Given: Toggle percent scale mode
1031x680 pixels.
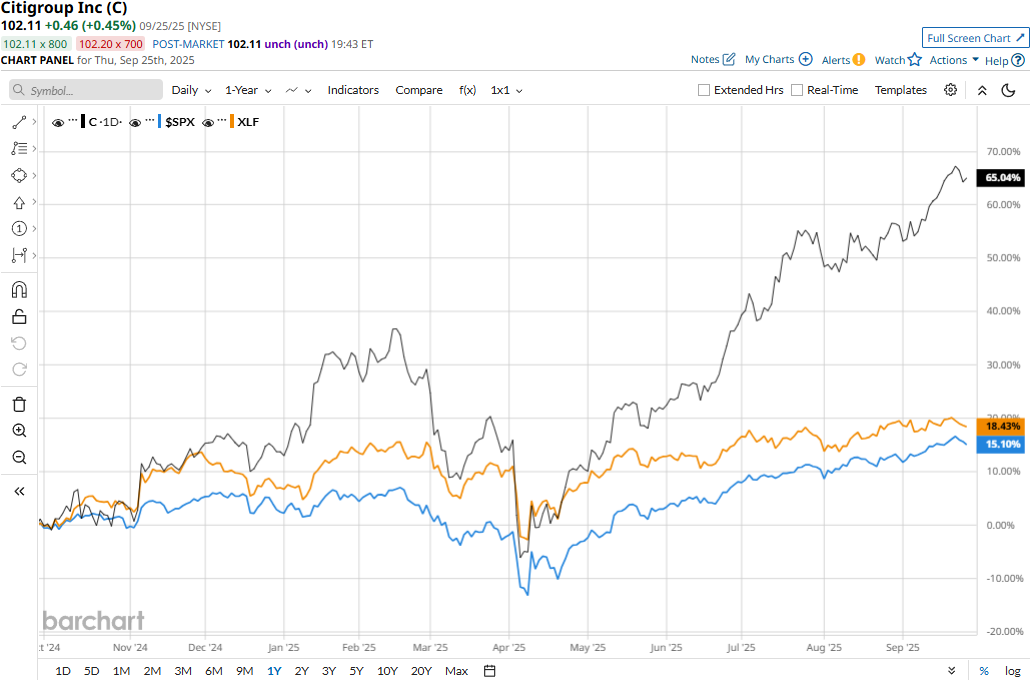Looking at the screenshot, I should [x=984, y=671].
